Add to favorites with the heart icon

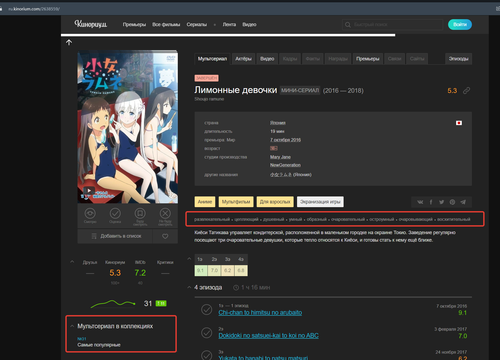pos(165,236)
